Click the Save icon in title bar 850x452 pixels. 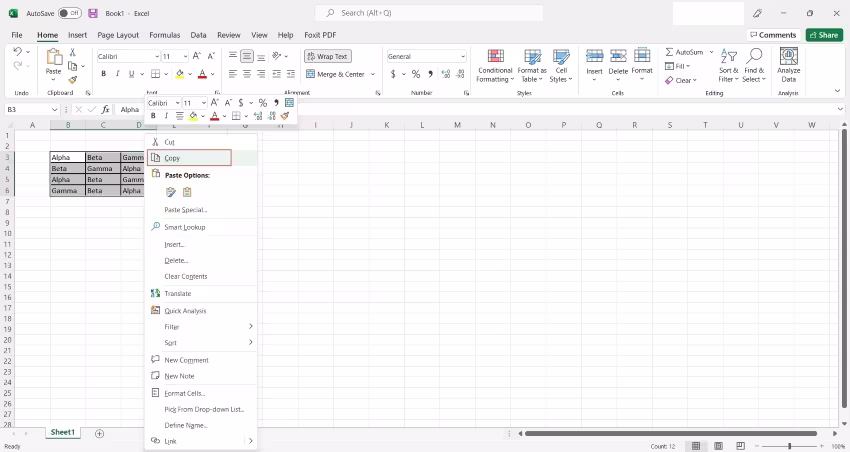93,13
